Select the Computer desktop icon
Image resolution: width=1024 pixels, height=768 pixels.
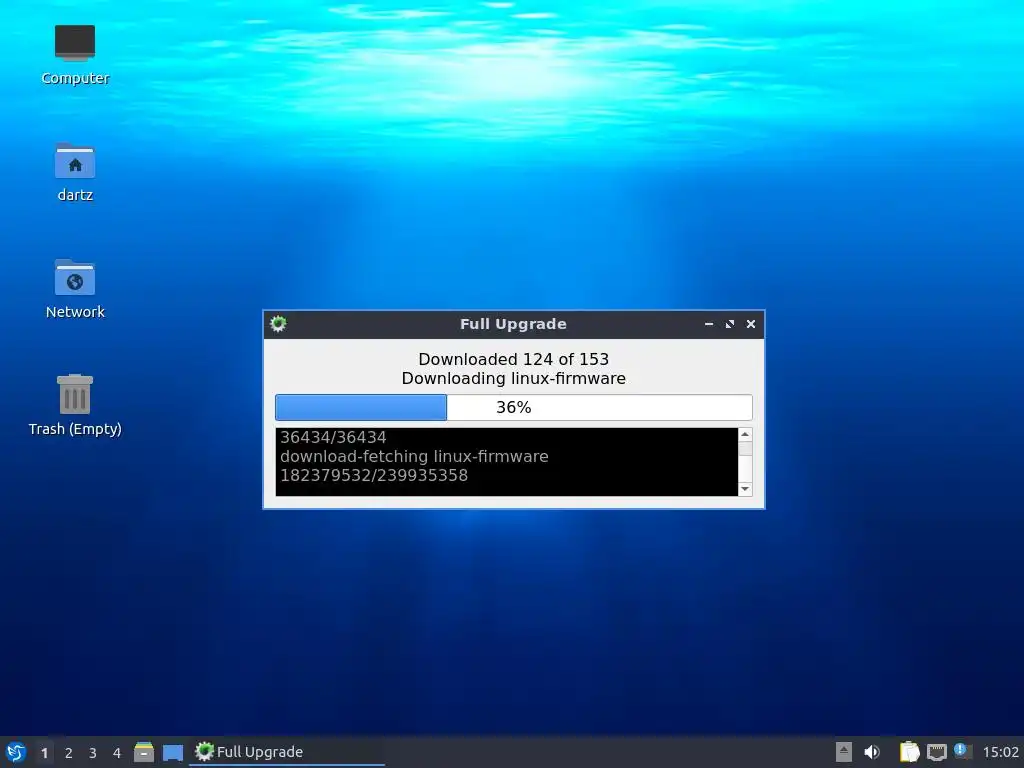(75, 55)
